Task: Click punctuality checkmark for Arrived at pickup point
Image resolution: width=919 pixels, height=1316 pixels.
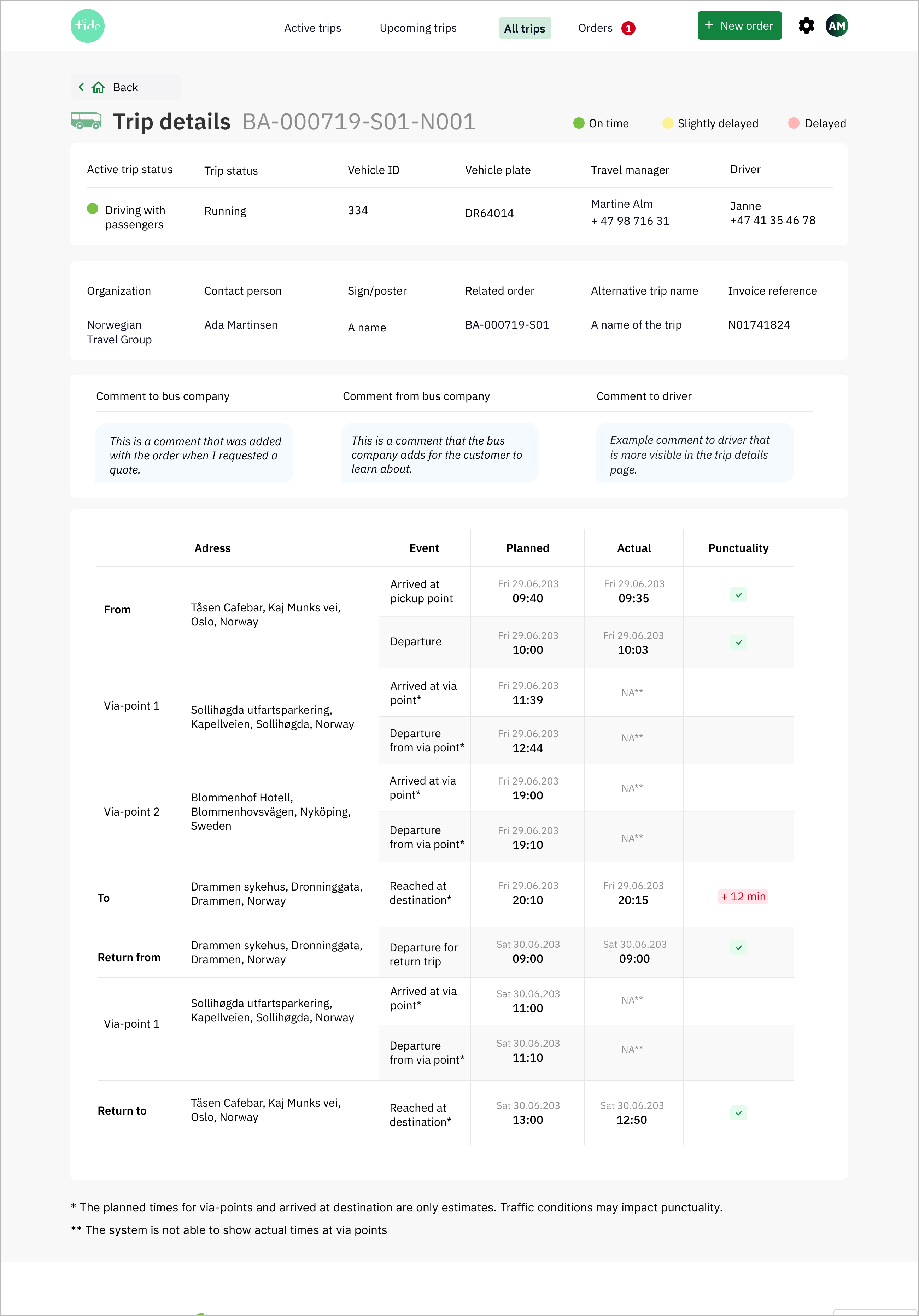Action: pyautogui.click(x=738, y=595)
